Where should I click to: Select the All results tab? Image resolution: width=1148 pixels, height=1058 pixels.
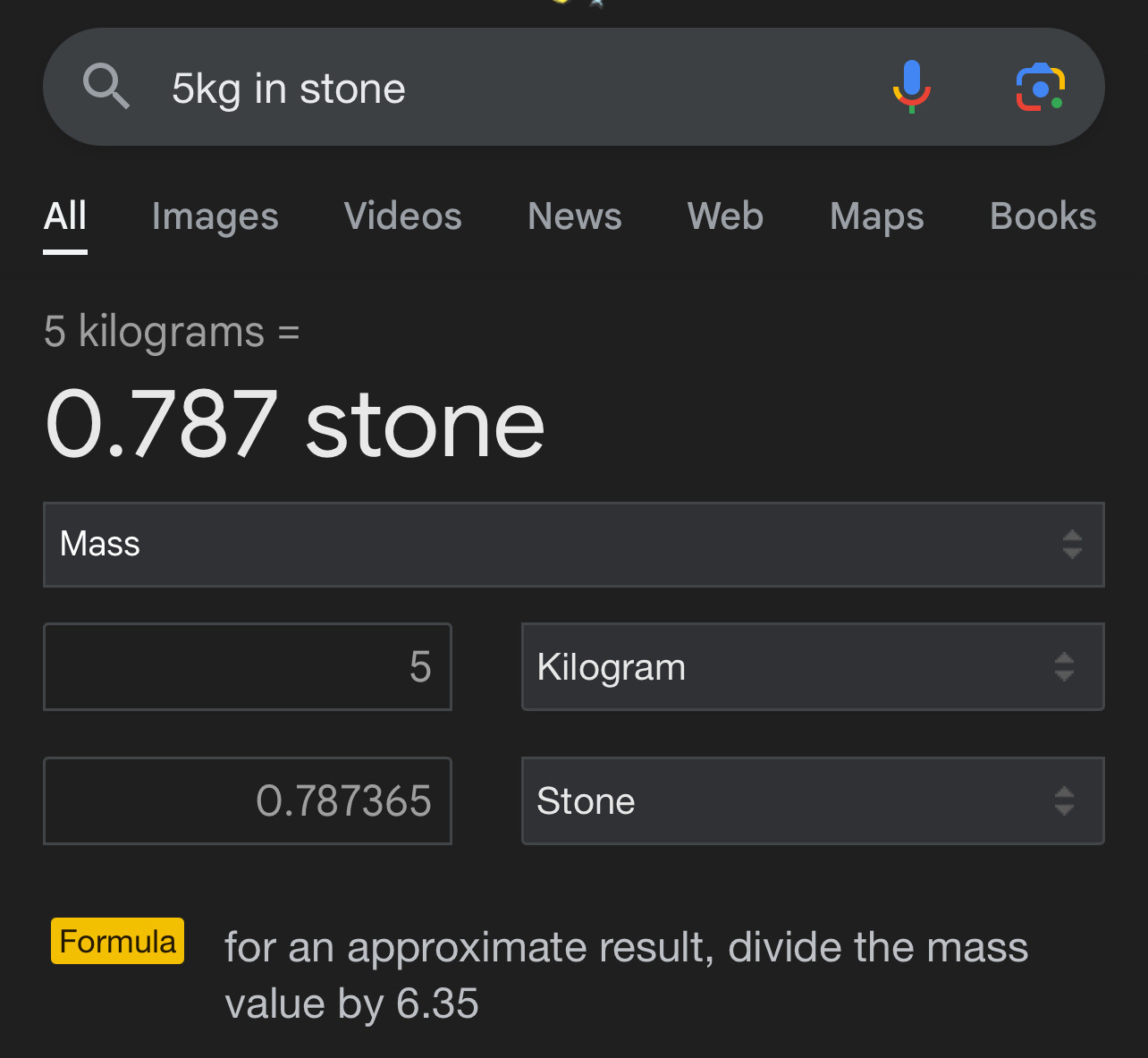65,216
